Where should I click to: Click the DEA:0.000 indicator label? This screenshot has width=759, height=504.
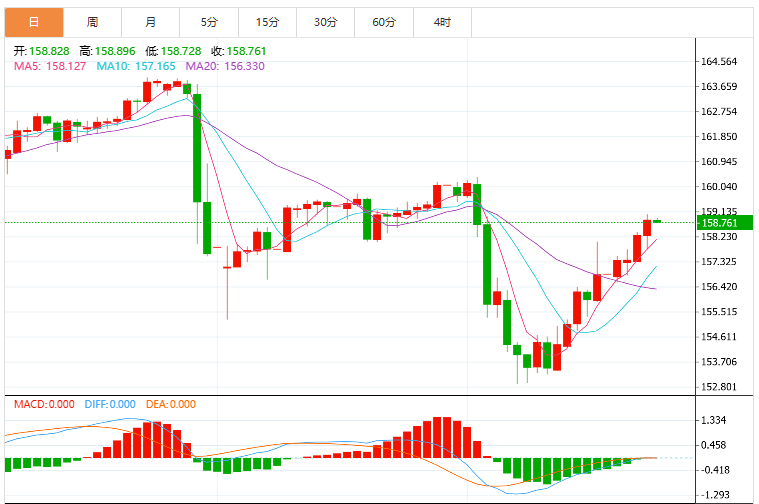pos(171,404)
